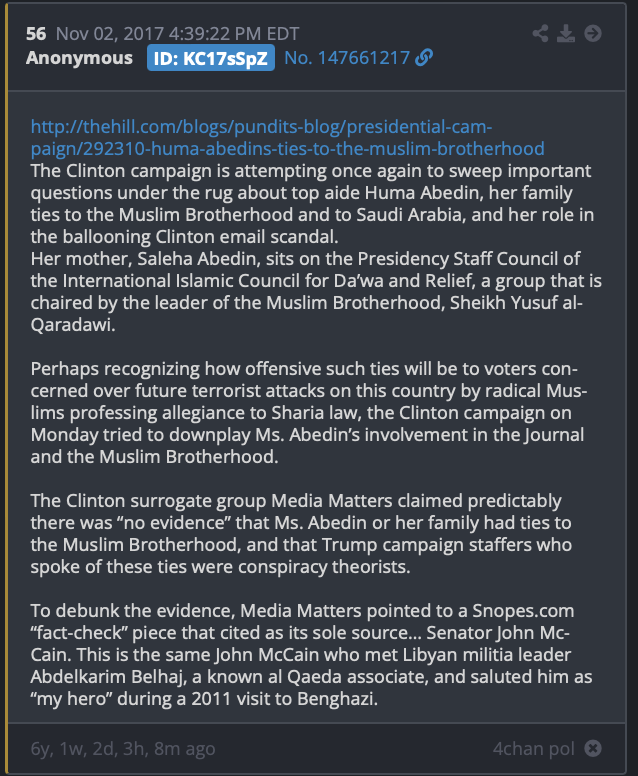This screenshot has height=776, width=638.
Task: Click the share icon in post header
Action: tap(540, 34)
